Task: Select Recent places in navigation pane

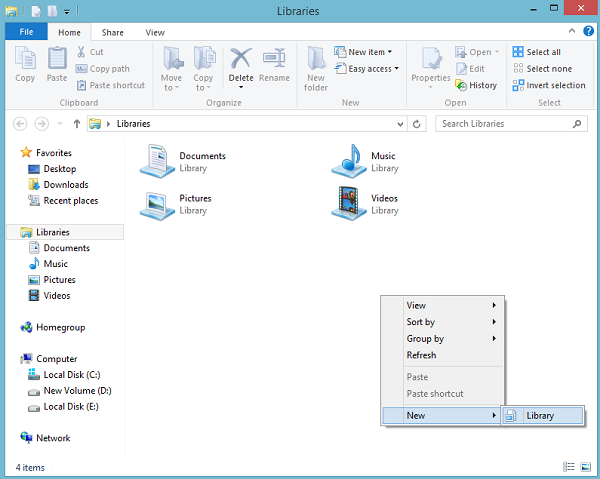Action: [x=63, y=201]
